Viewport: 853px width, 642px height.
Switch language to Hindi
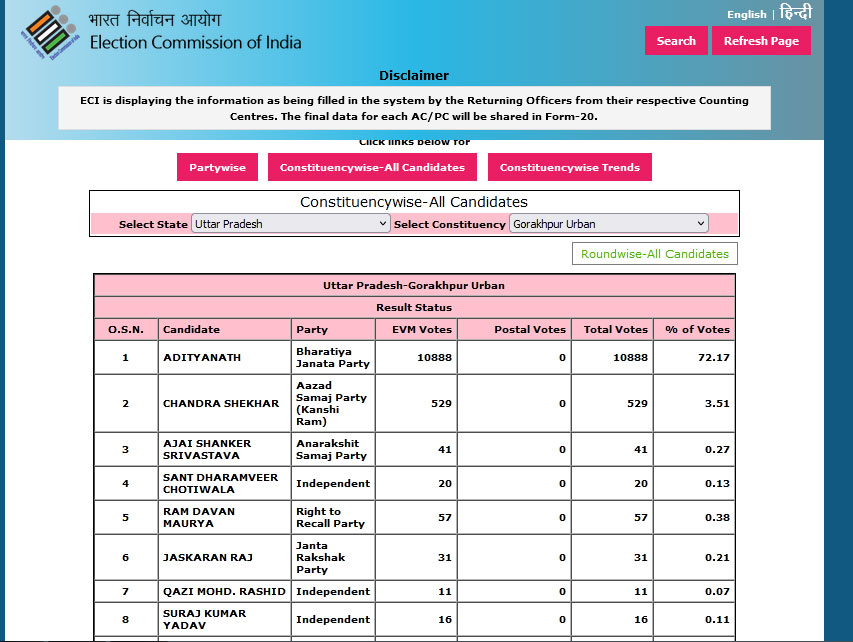[796, 13]
